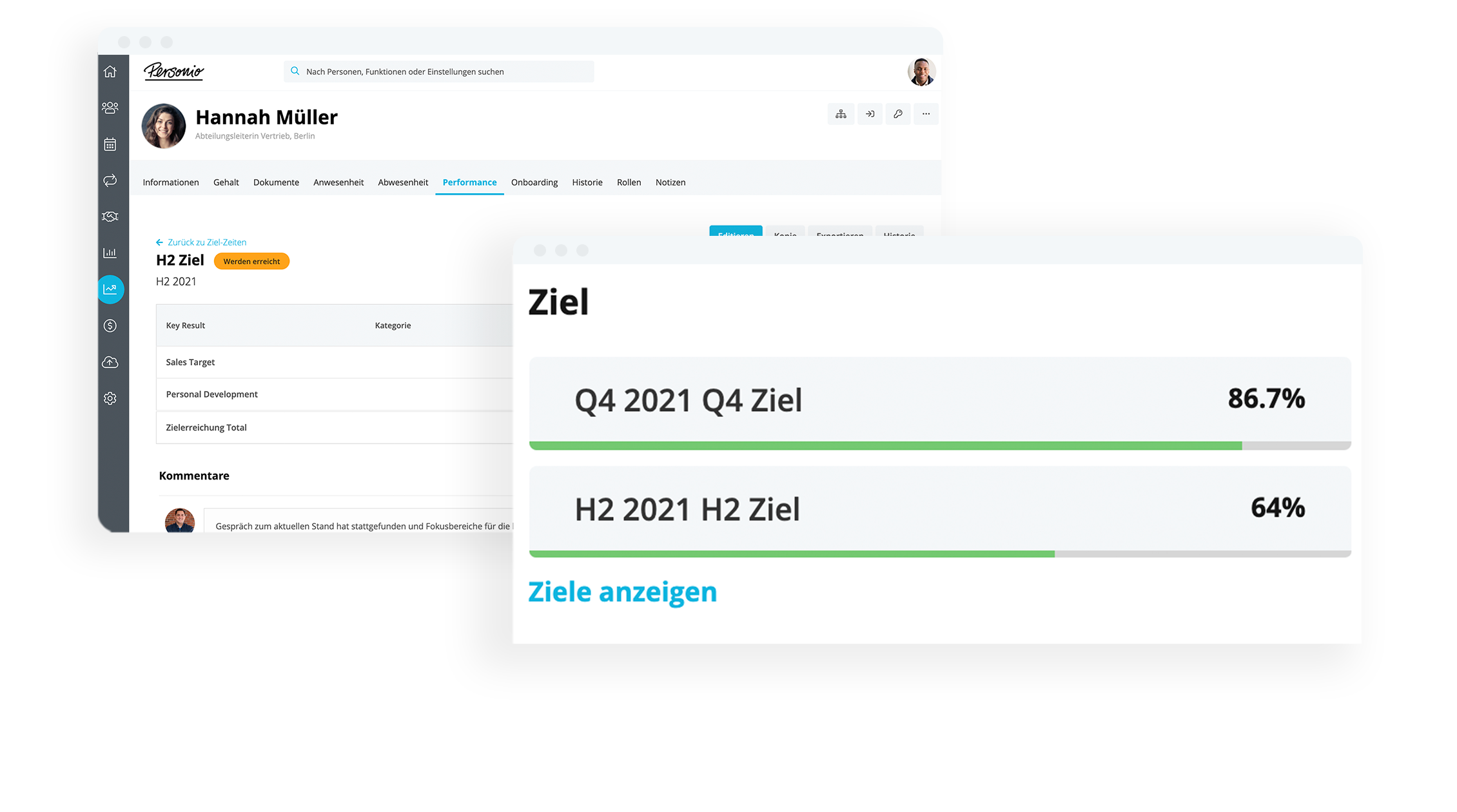Click the org chart icon on Hannah's profile
The image size is (1457, 812).
click(x=841, y=114)
